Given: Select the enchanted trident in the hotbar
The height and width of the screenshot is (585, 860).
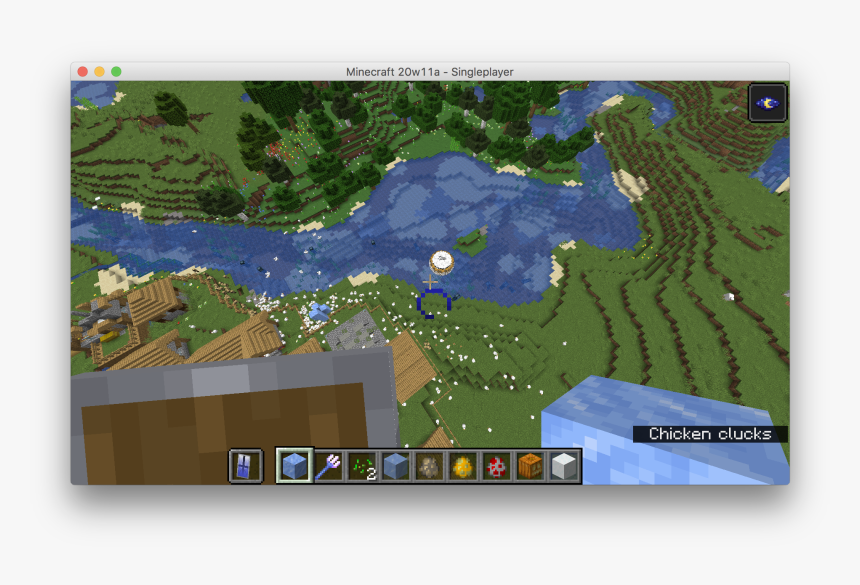Looking at the screenshot, I should coord(328,466).
